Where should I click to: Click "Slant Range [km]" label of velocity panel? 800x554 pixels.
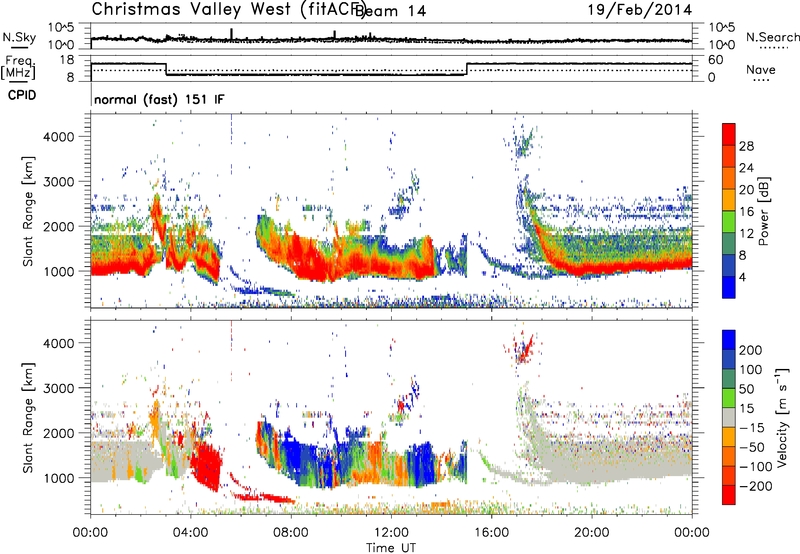click(28, 417)
